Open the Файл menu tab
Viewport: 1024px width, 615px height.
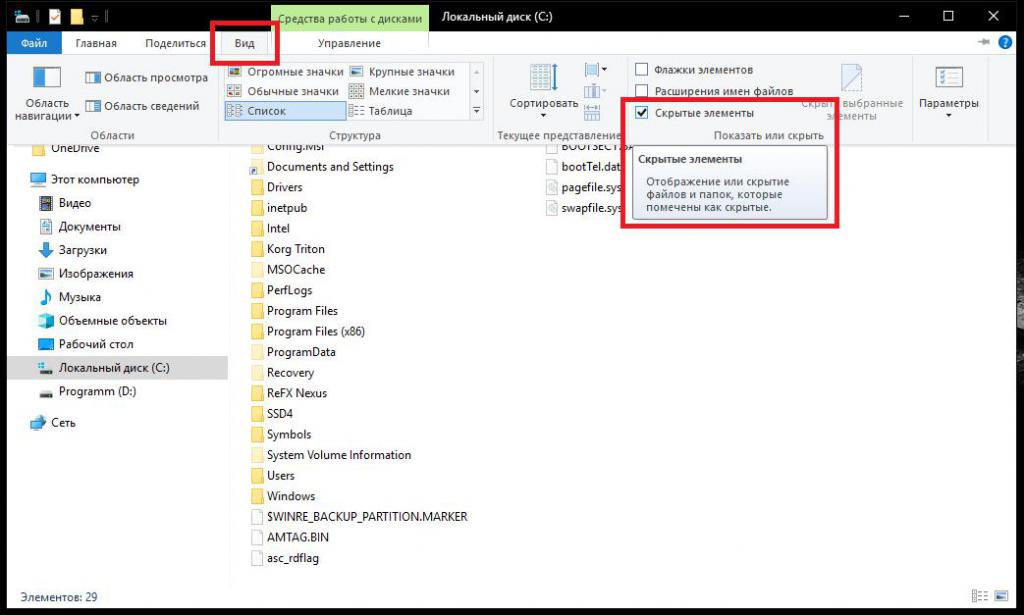[x=34, y=43]
